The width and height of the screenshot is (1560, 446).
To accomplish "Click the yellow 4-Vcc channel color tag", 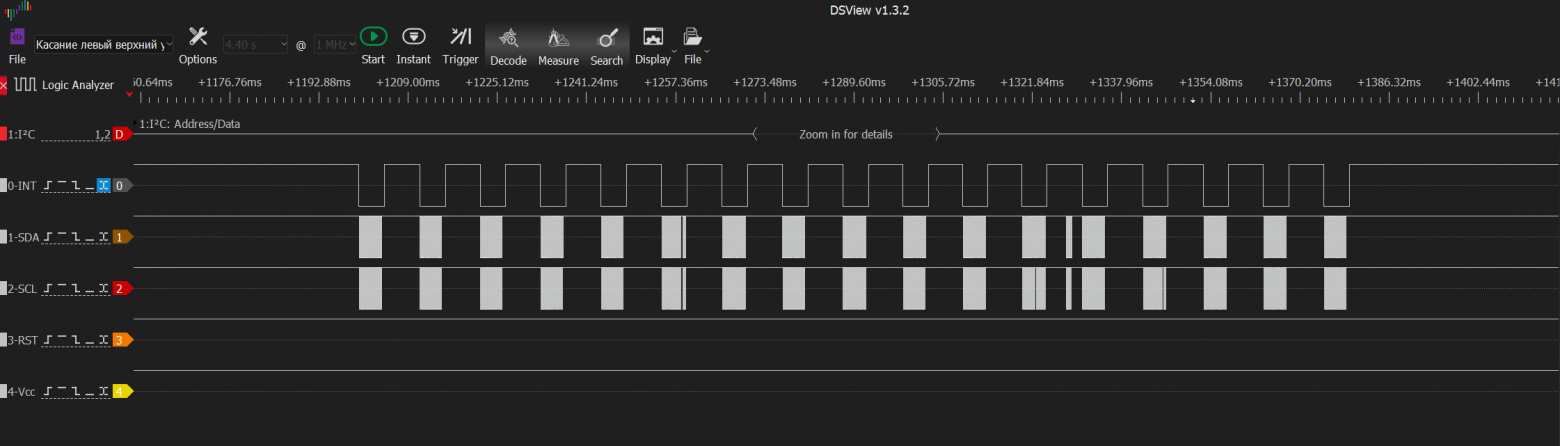I will coord(122,391).
